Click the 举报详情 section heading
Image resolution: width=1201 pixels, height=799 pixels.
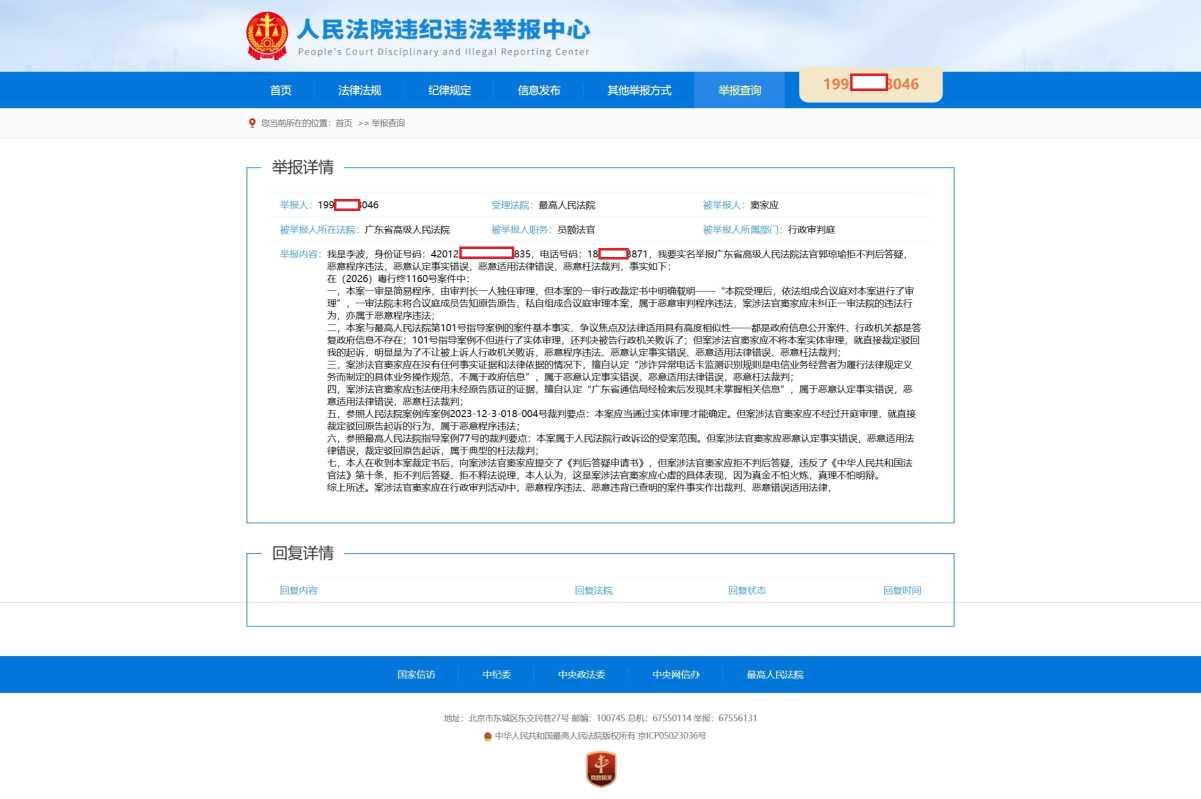[x=303, y=167]
